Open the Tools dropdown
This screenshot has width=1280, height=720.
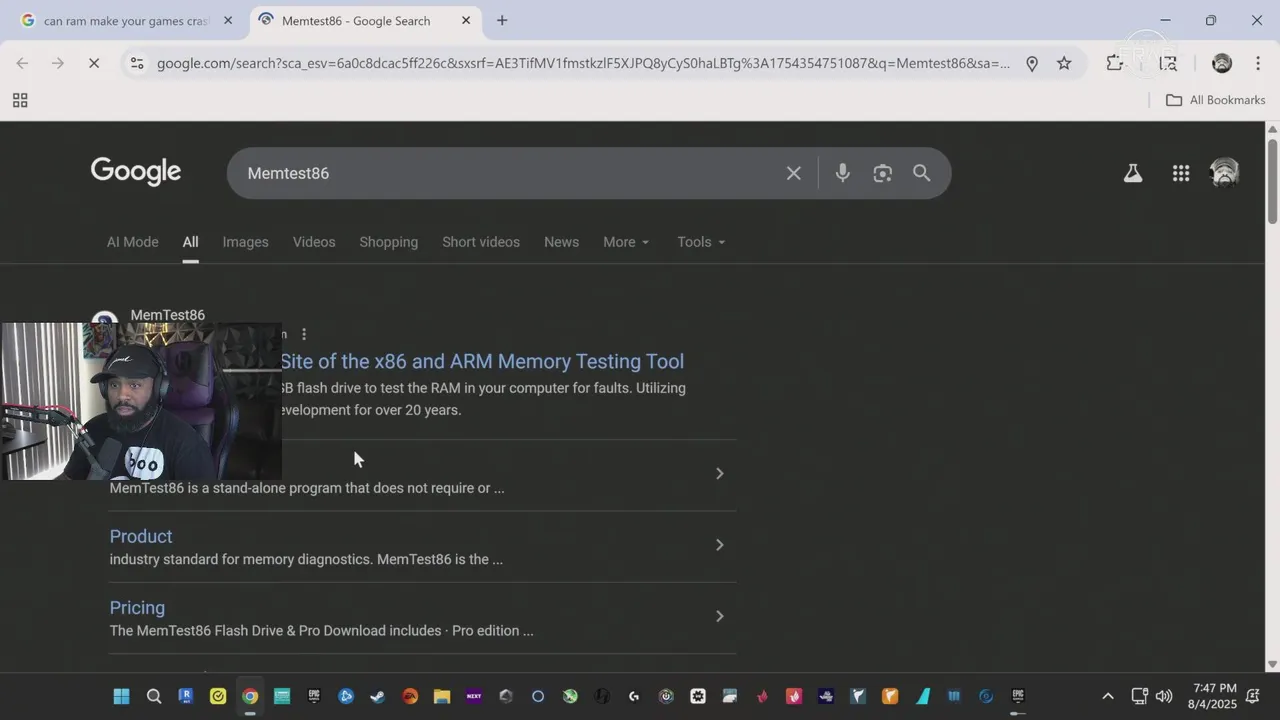tap(701, 242)
